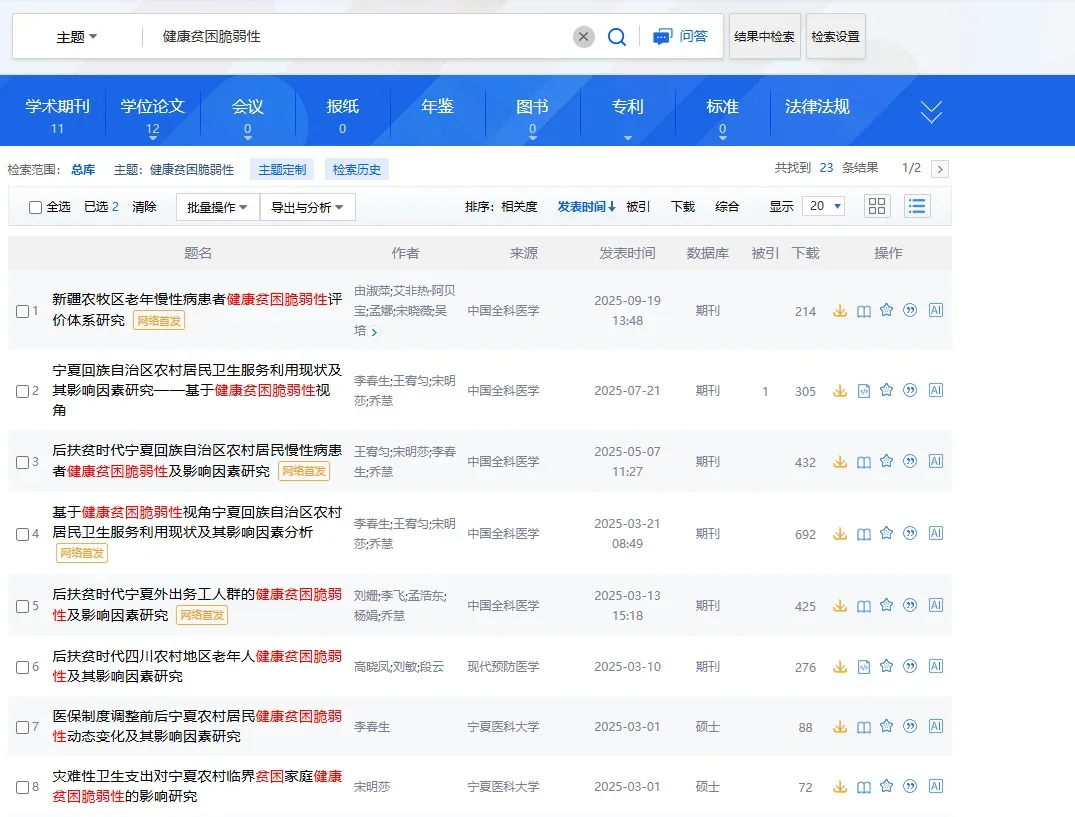This screenshot has width=1075, height=817.
Task: Launch the AI assistant icon on first result
Action: pyautogui.click(x=936, y=311)
